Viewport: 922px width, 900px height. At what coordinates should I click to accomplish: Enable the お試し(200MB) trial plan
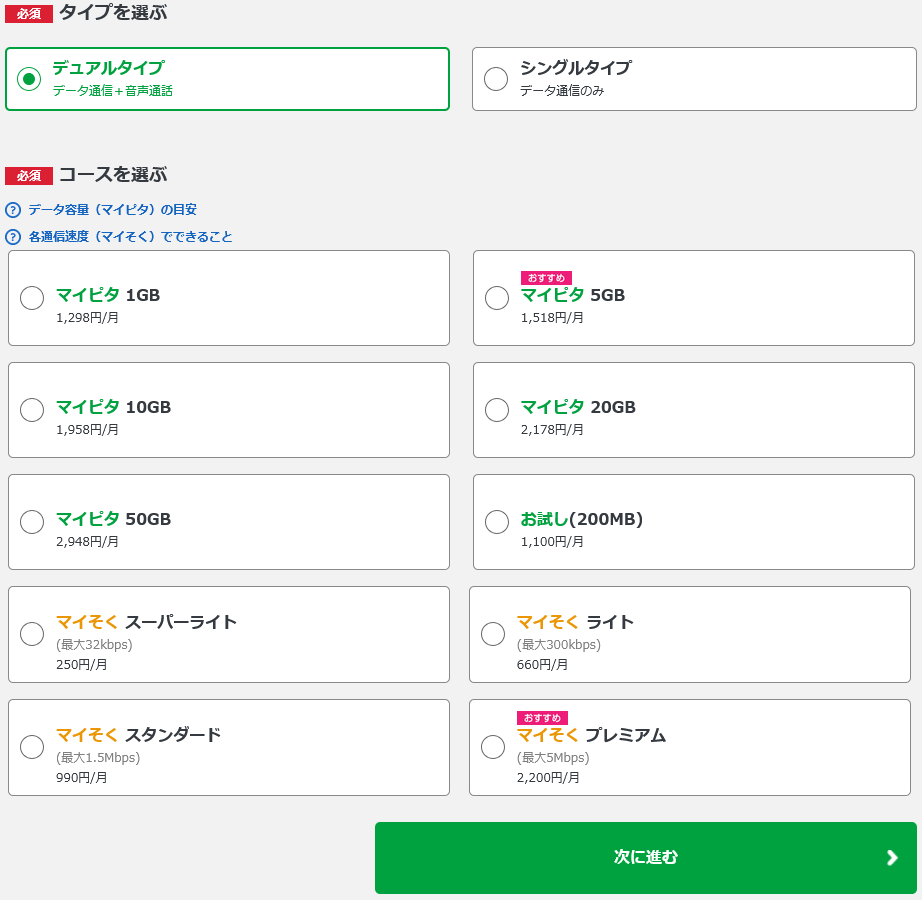[x=496, y=522]
